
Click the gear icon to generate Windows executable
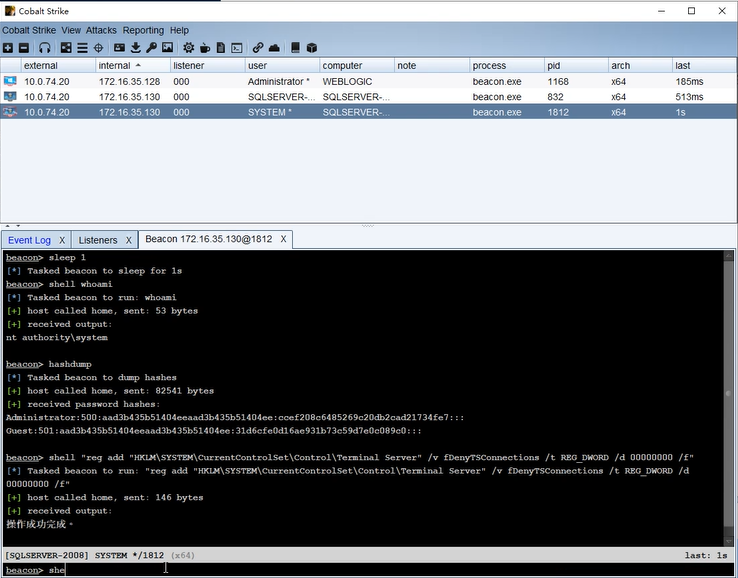coord(189,48)
